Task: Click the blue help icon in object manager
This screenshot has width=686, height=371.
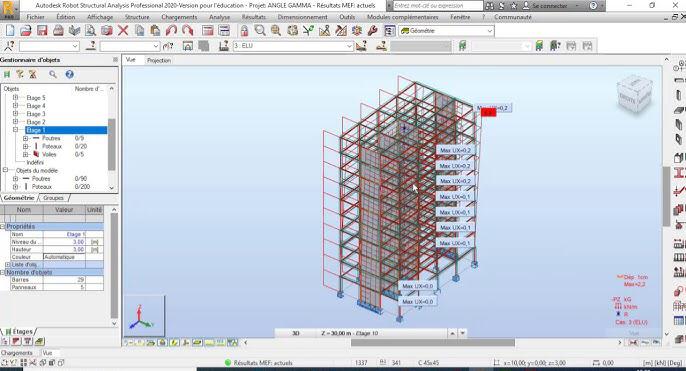Action: point(70,74)
